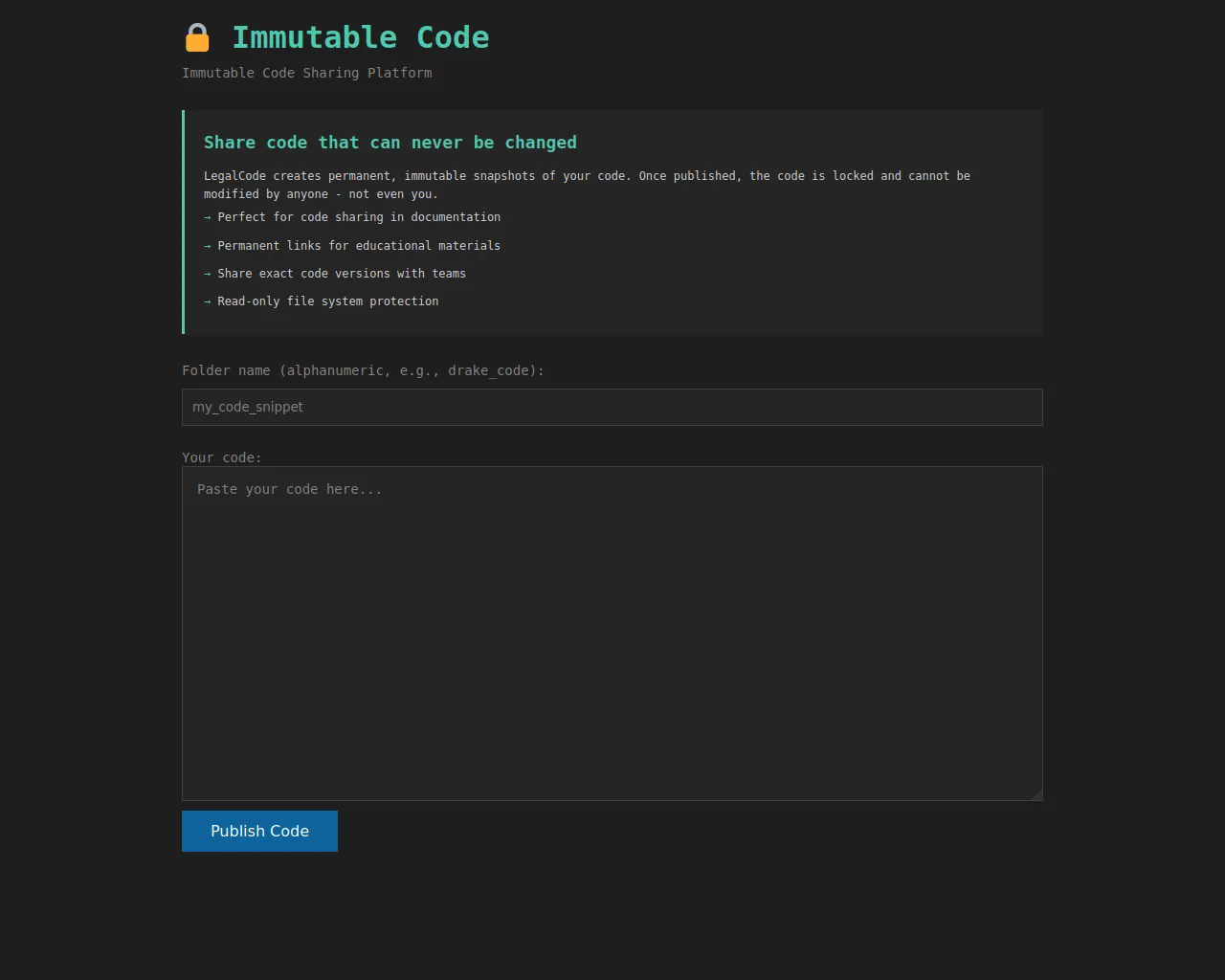Click the LegalCode description paragraph
The width and height of the screenshot is (1225, 980).
(586, 185)
